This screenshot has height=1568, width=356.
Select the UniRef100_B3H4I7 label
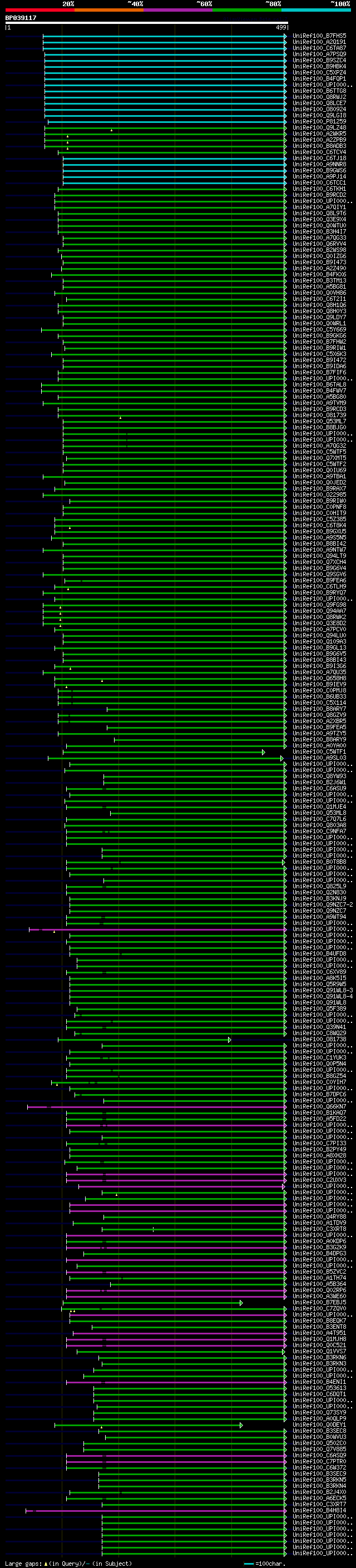click(x=319, y=231)
